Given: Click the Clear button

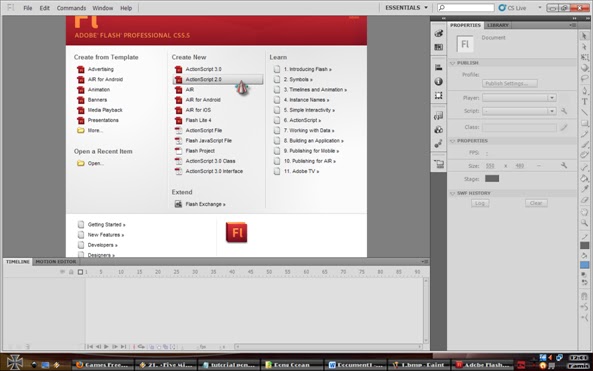Looking at the screenshot, I should pyautogui.click(x=536, y=203).
